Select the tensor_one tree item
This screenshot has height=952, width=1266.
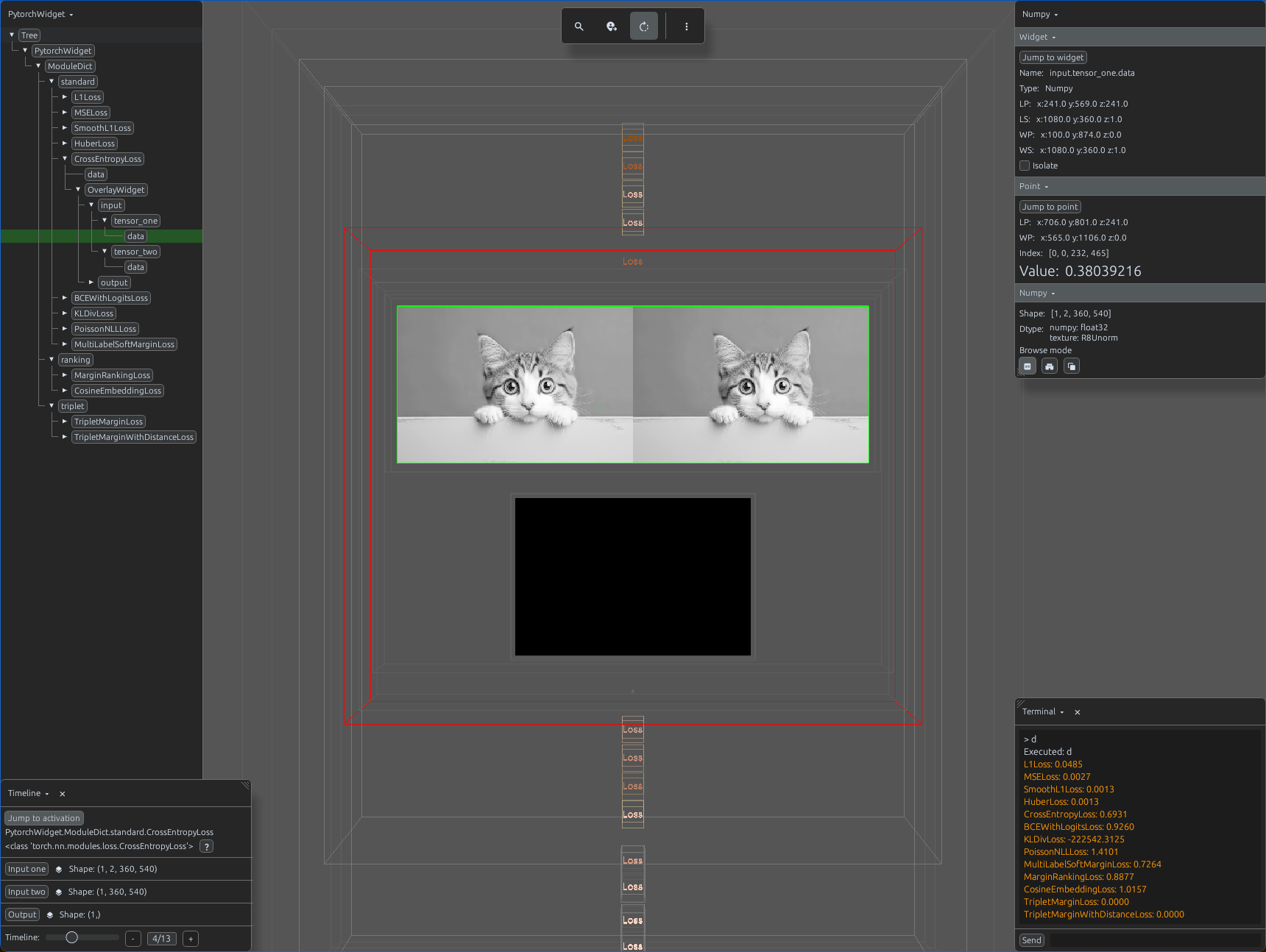[135, 221]
